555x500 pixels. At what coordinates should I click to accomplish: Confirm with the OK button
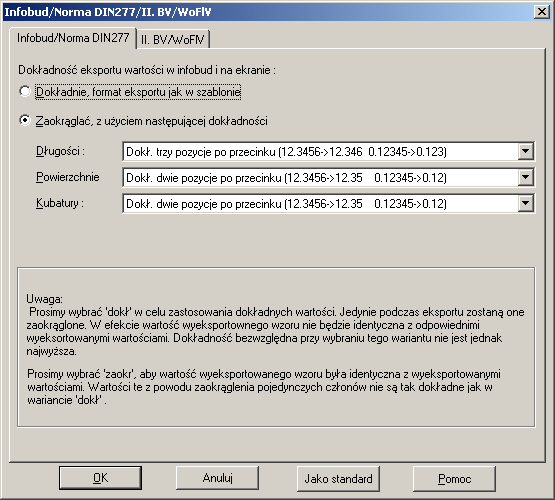coord(100,478)
